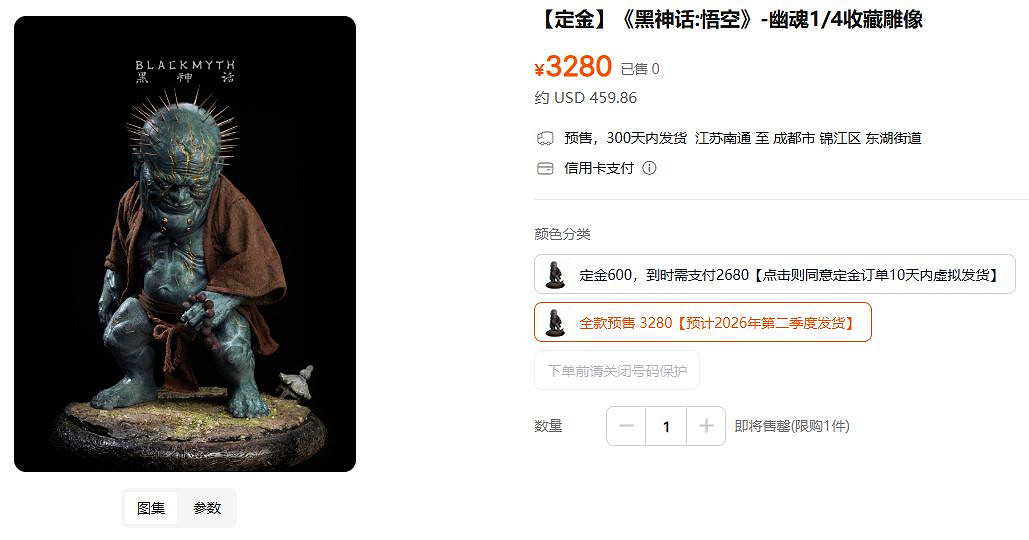The width and height of the screenshot is (1029, 540).
Task: Switch to the 图集 gallery tab
Action: coord(151,508)
